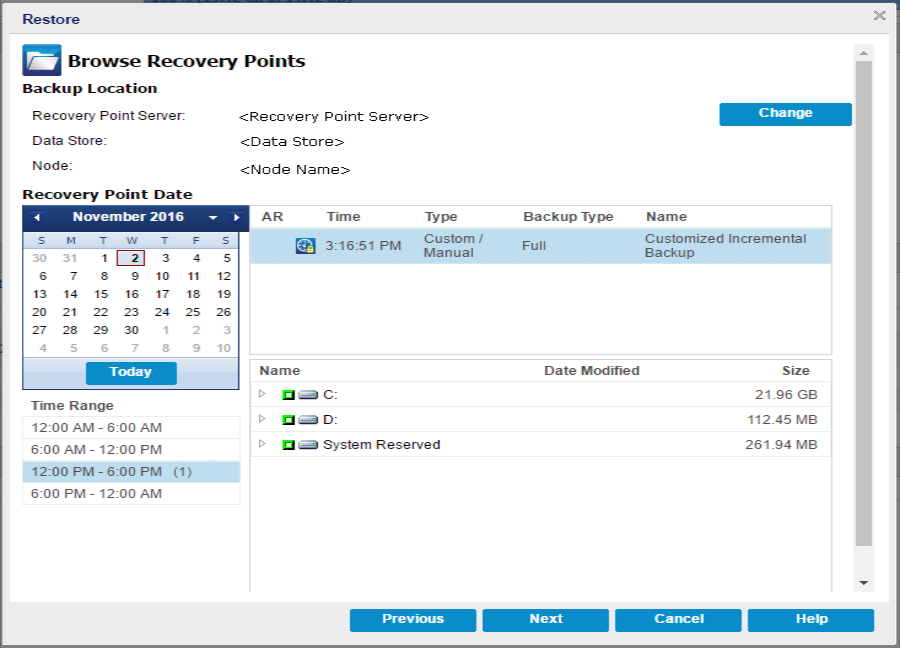
Task: Select November 2 in the calendar
Action: click(131, 258)
